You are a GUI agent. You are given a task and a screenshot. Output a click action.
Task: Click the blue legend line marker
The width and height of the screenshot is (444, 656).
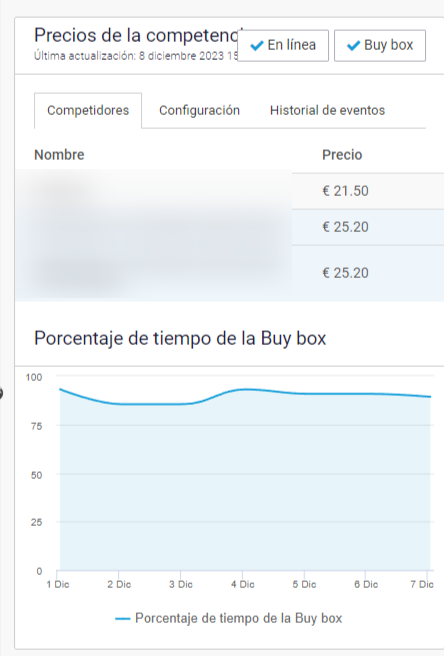click(x=123, y=619)
